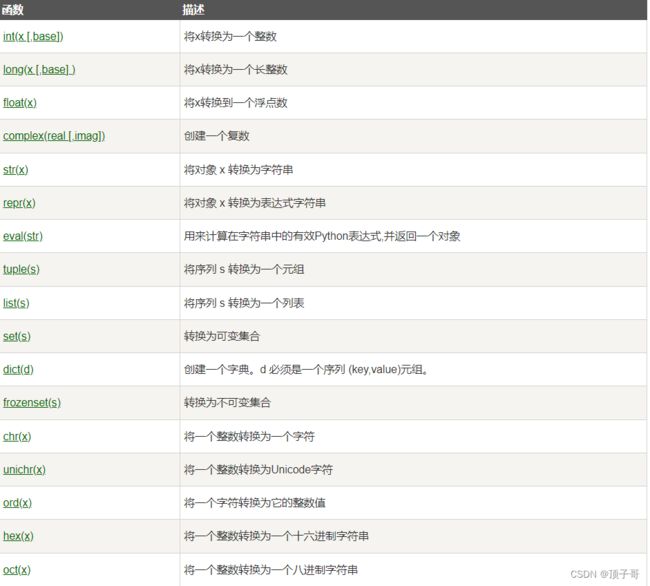This screenshot has width=650, height=586.
Task: Select the text 将一个字符转换为它的整数值
Action: coord(255,503)
